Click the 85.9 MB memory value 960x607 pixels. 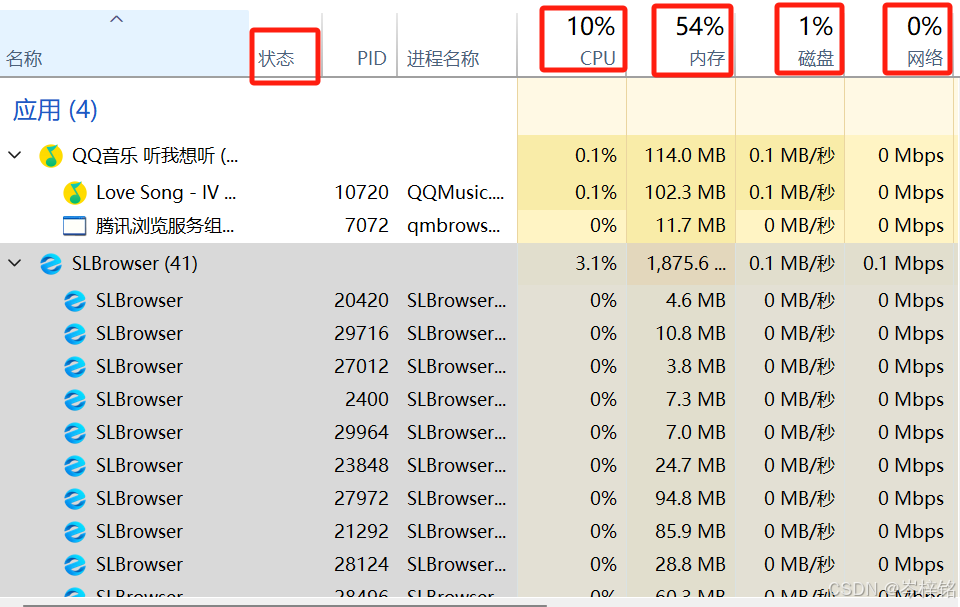click(691, 532)
